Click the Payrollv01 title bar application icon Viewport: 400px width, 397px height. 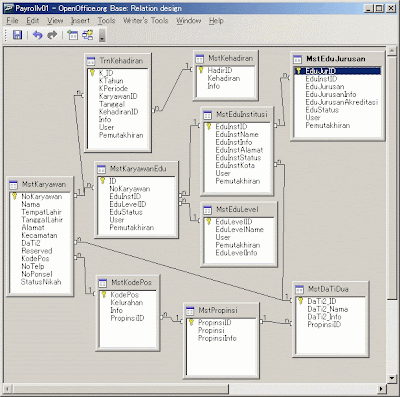(x=9, y=8)
